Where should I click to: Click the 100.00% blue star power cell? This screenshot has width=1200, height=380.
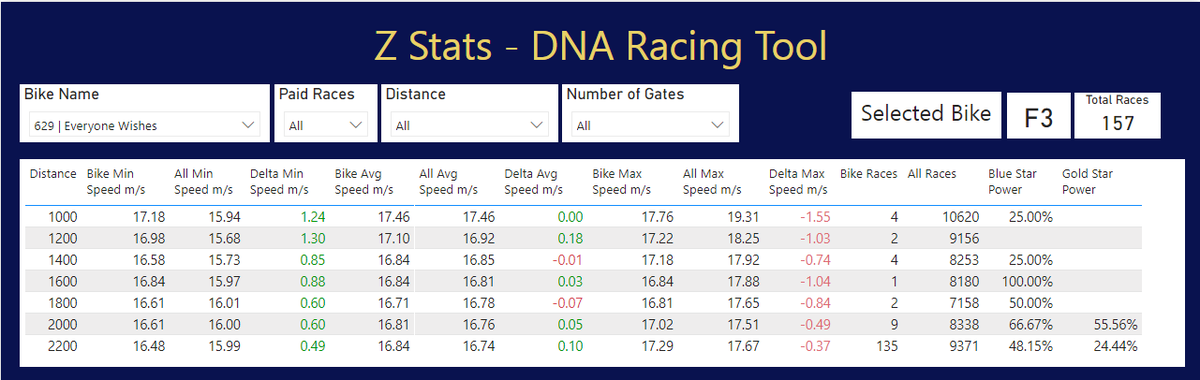click(x=1028, y=281)
